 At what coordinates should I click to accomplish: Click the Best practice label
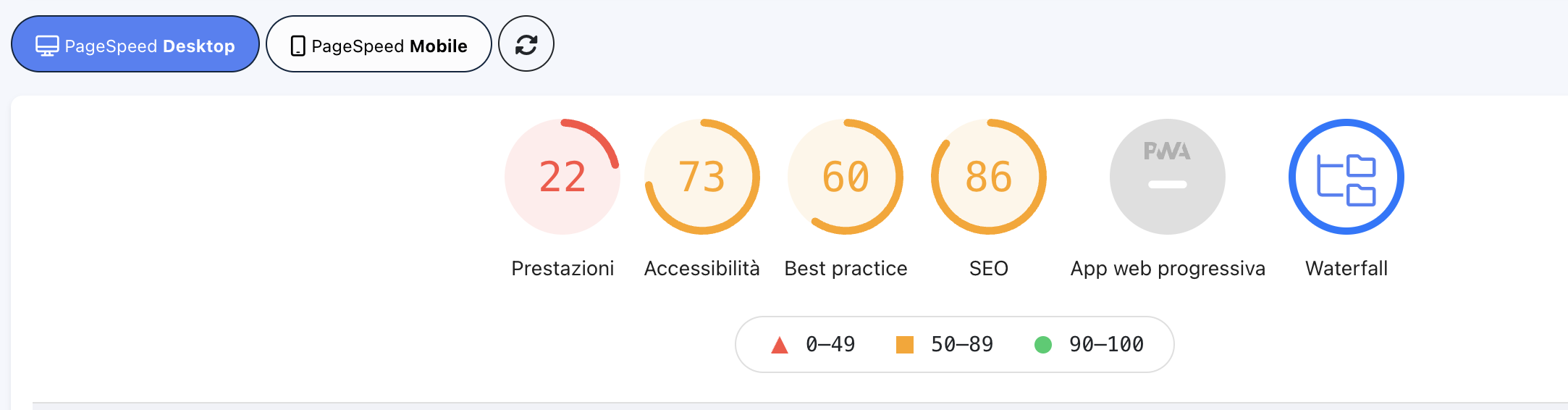coord(846,269)
